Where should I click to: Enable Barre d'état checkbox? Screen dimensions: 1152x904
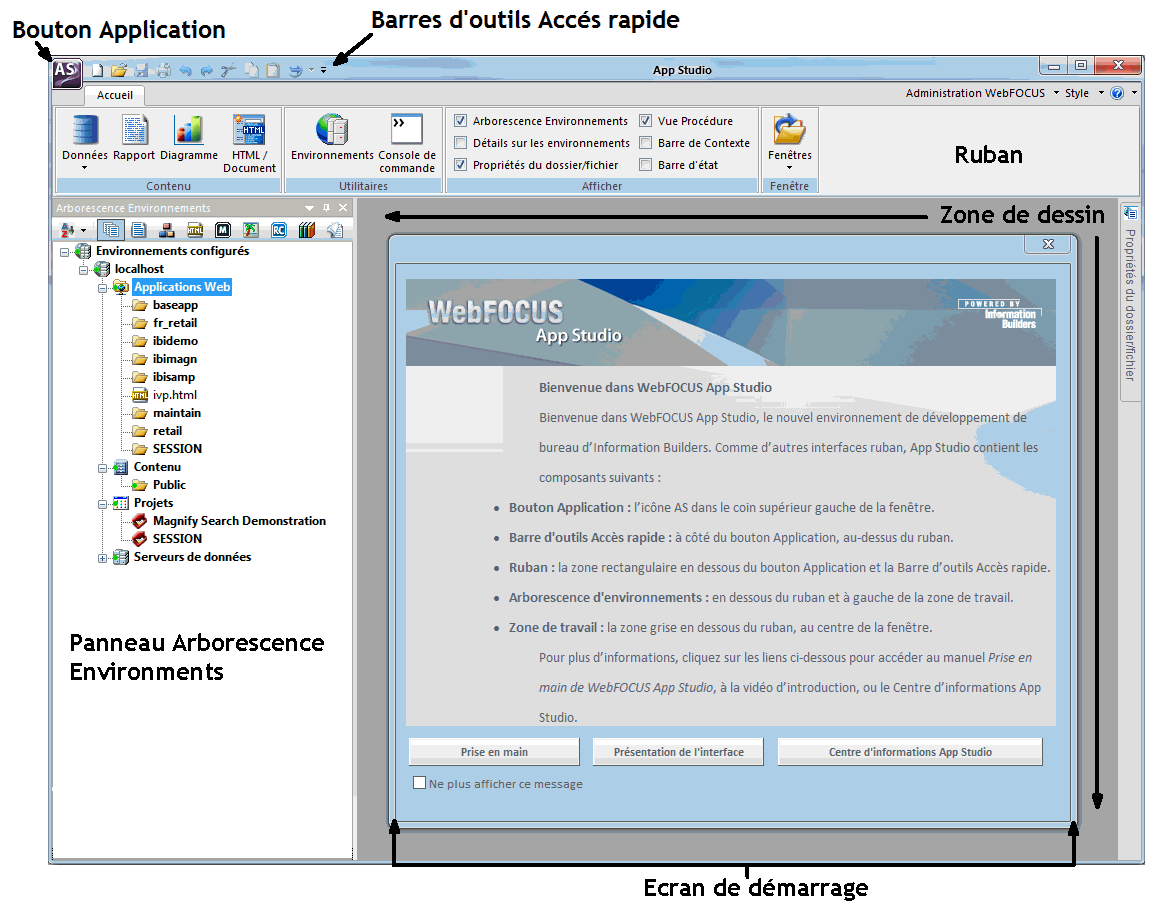pos(645,165)
